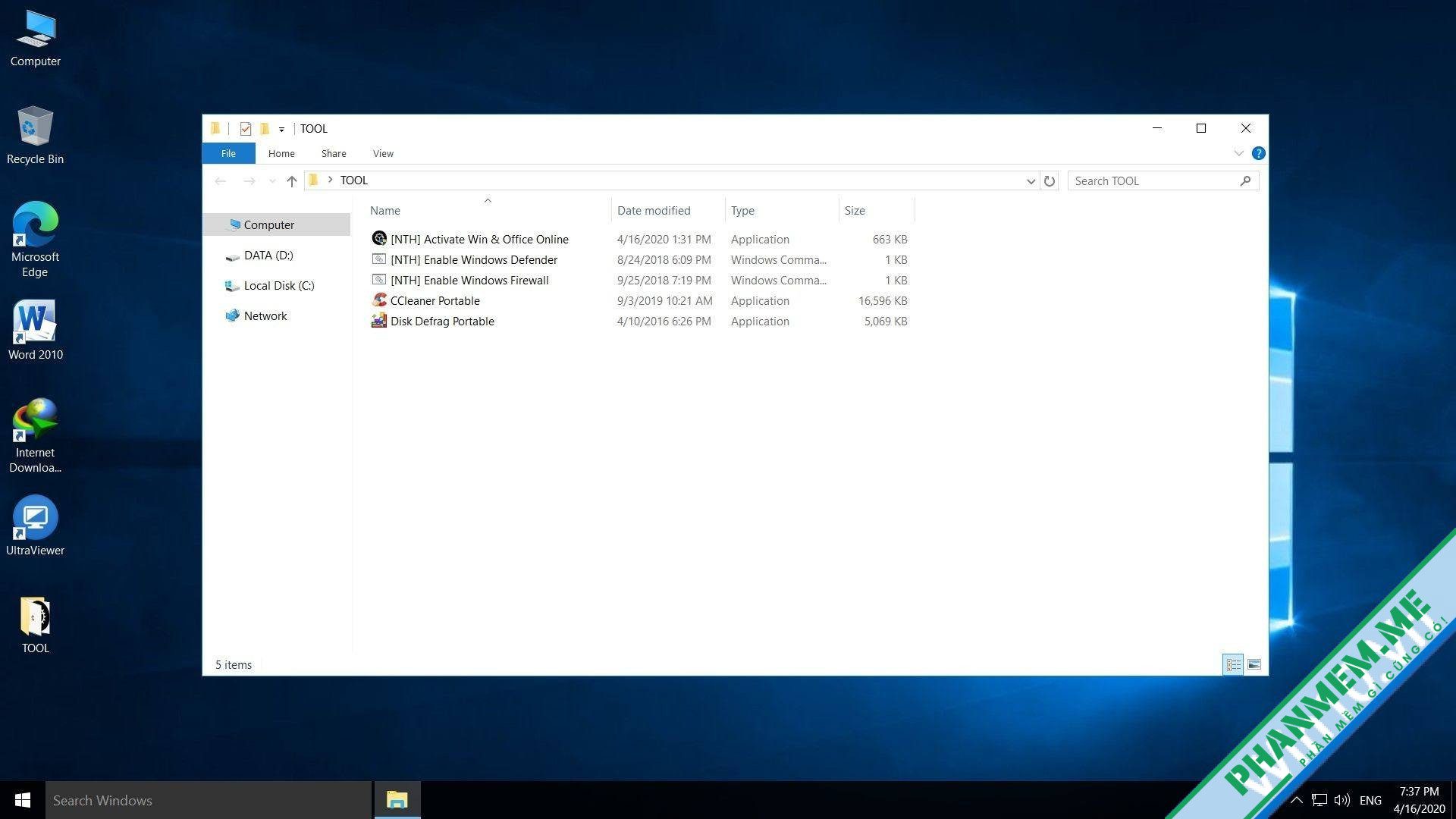1456x819 pixels.
Task: Click the 16,596 KB size cell
Action: pyautogui.click(x=883, y=301)
